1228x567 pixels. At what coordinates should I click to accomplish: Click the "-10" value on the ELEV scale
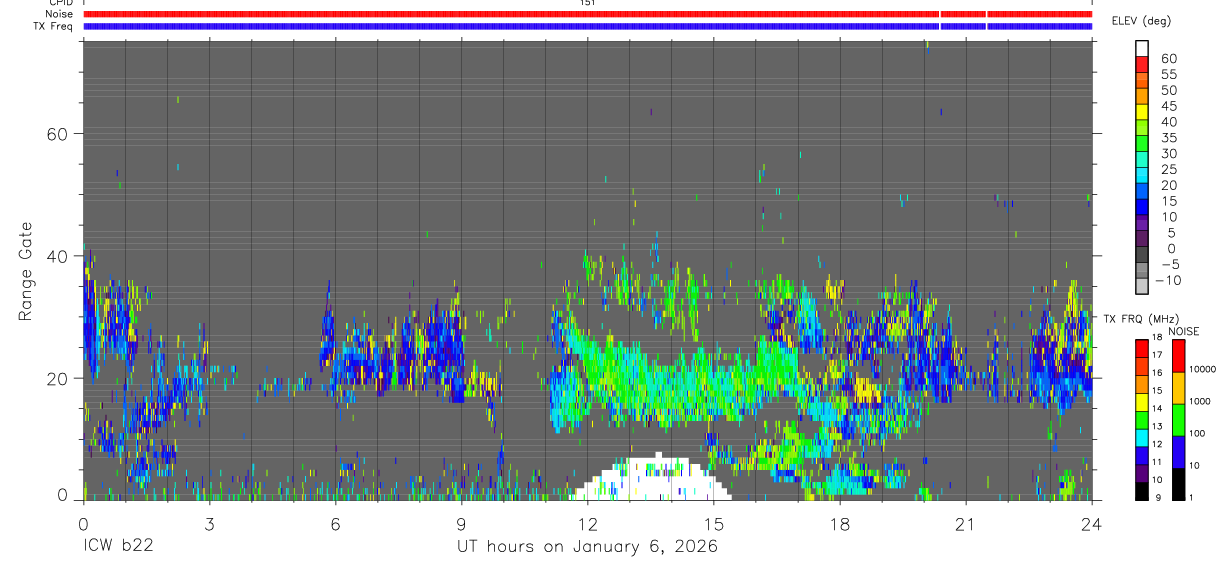1168,280
